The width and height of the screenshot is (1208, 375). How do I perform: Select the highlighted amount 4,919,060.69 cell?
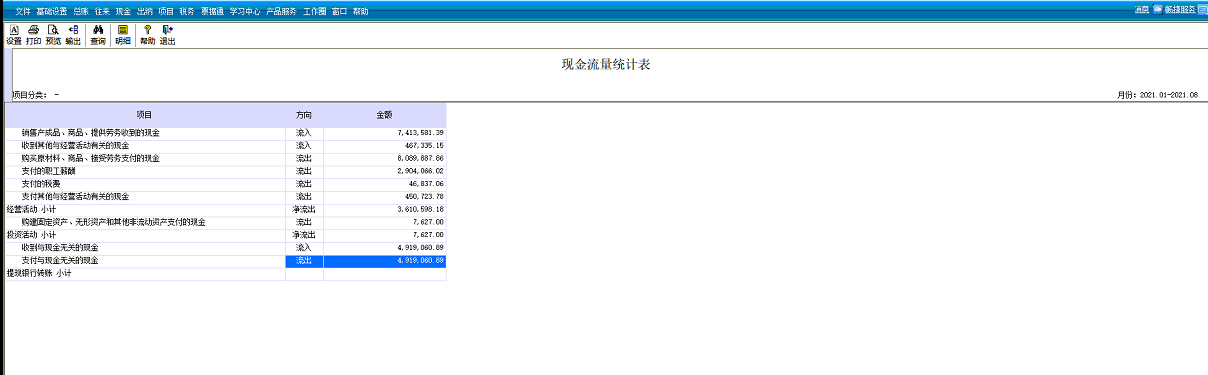385,261
